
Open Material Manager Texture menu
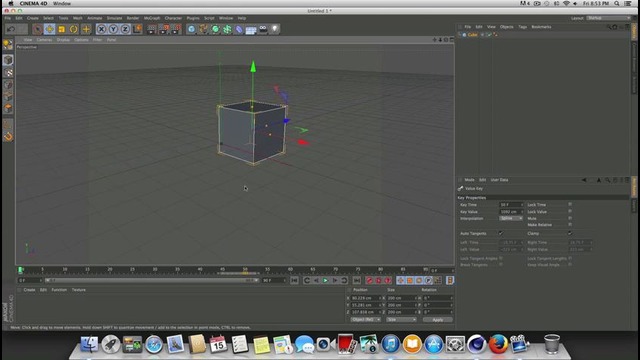click(79, 290)
